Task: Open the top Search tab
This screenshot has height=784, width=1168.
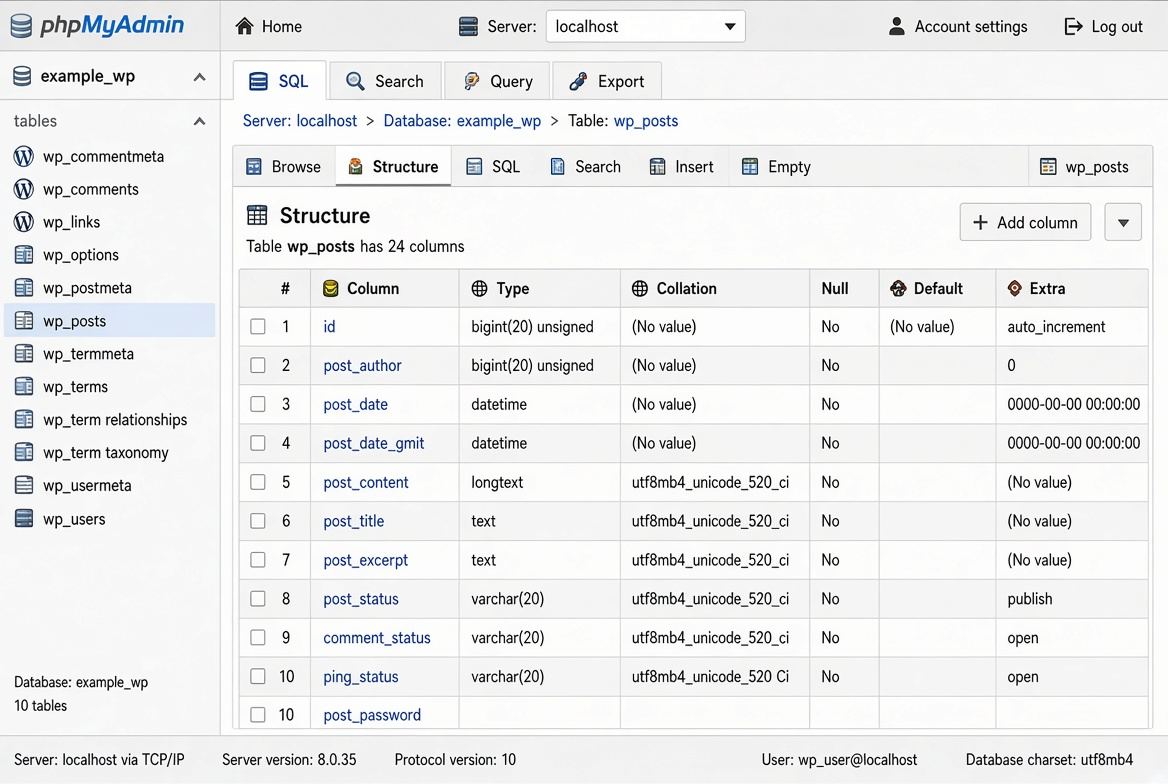Action: [386, 81]
